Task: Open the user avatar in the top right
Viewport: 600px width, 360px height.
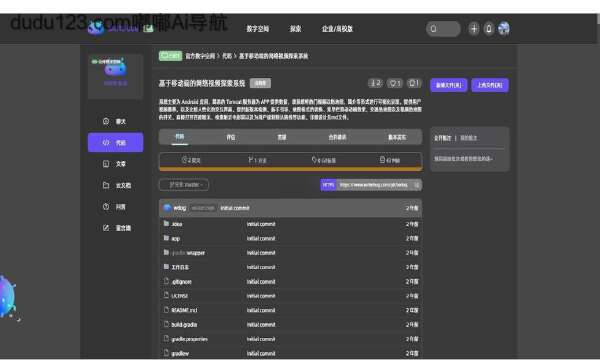Action: [x=504, y=29]
